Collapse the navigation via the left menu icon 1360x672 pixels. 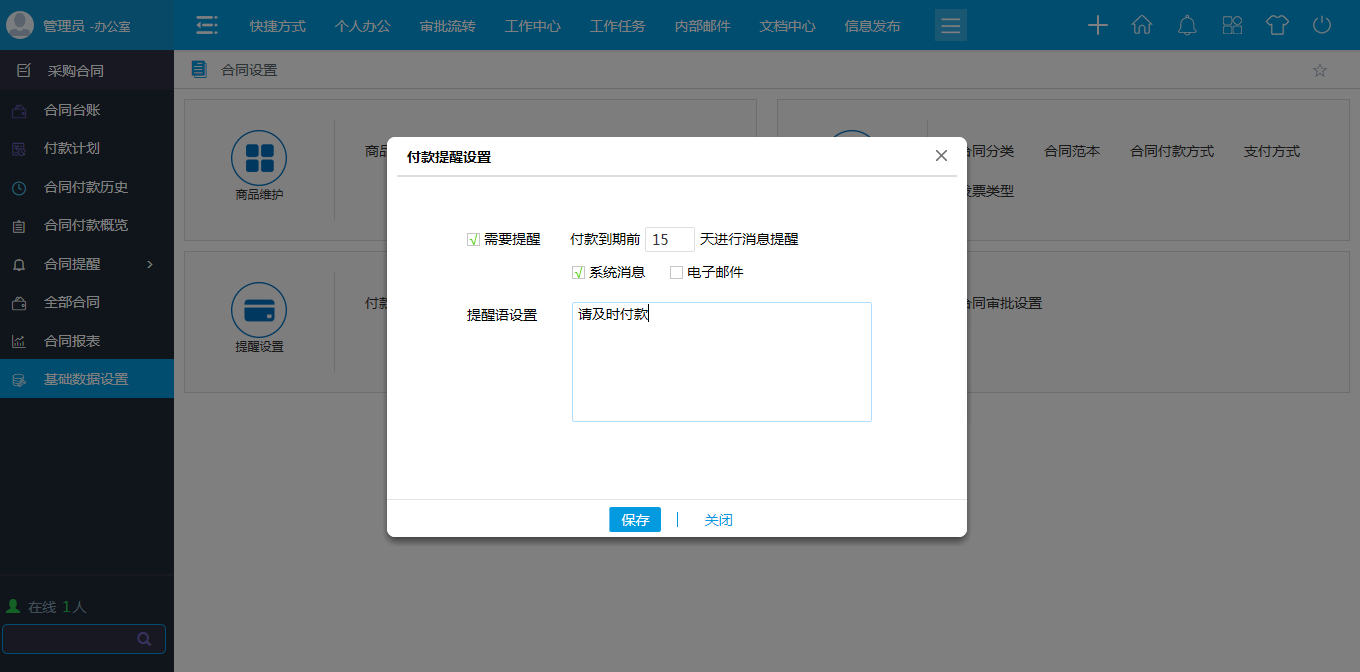click(x=207, y=25)
